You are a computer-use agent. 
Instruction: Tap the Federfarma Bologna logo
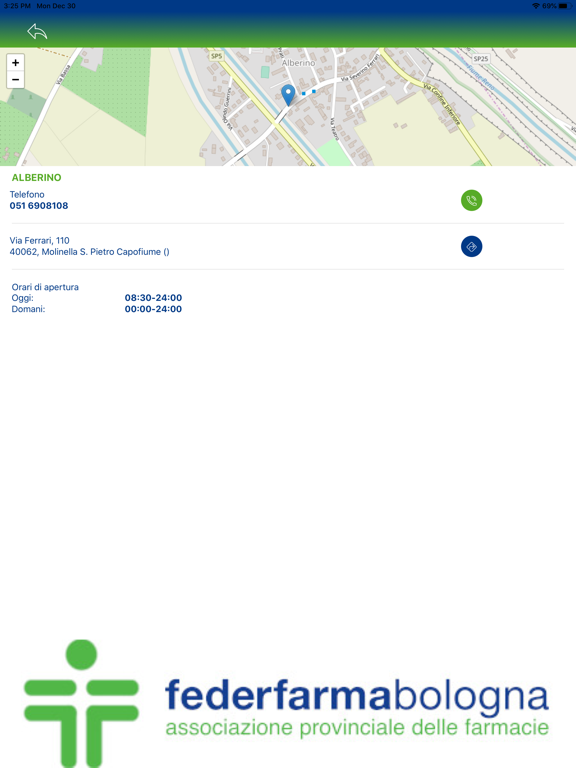(x=287, y=703)
